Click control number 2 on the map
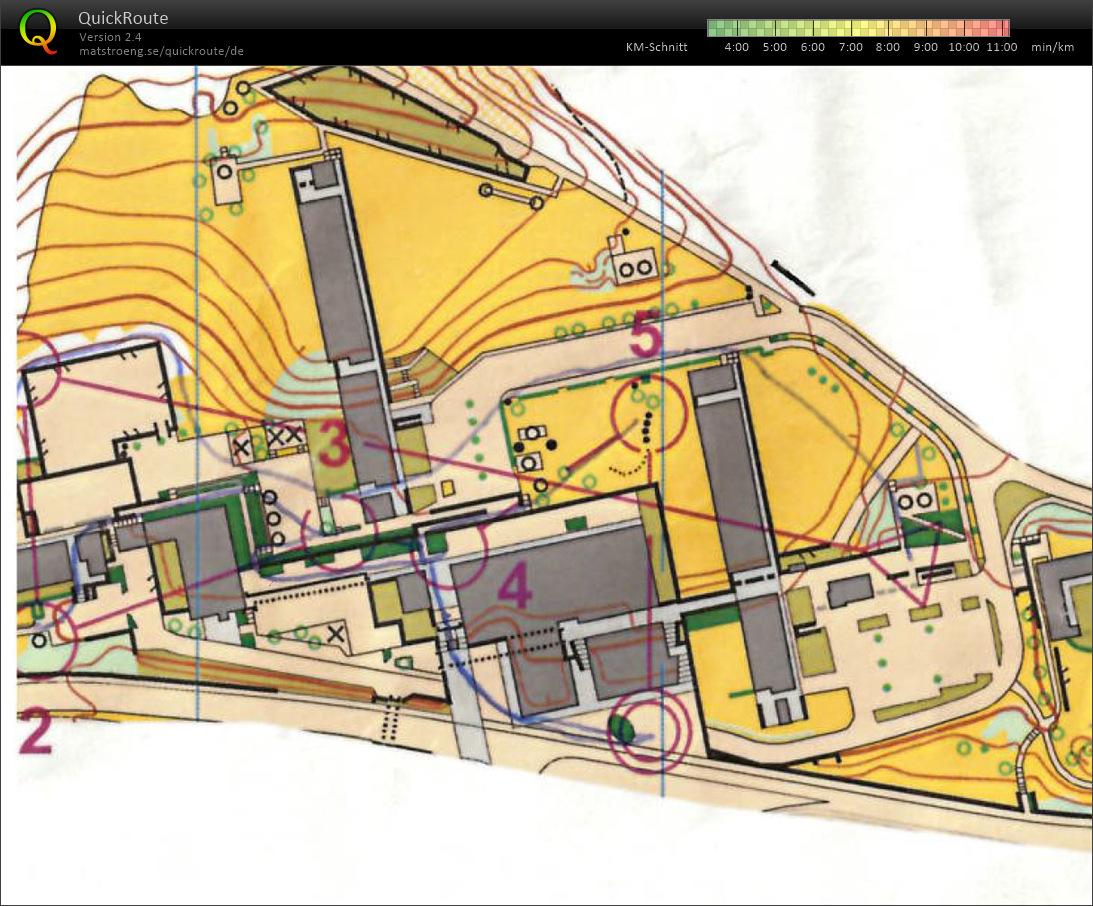This screenshot has height=906, width=1093. 34,732
